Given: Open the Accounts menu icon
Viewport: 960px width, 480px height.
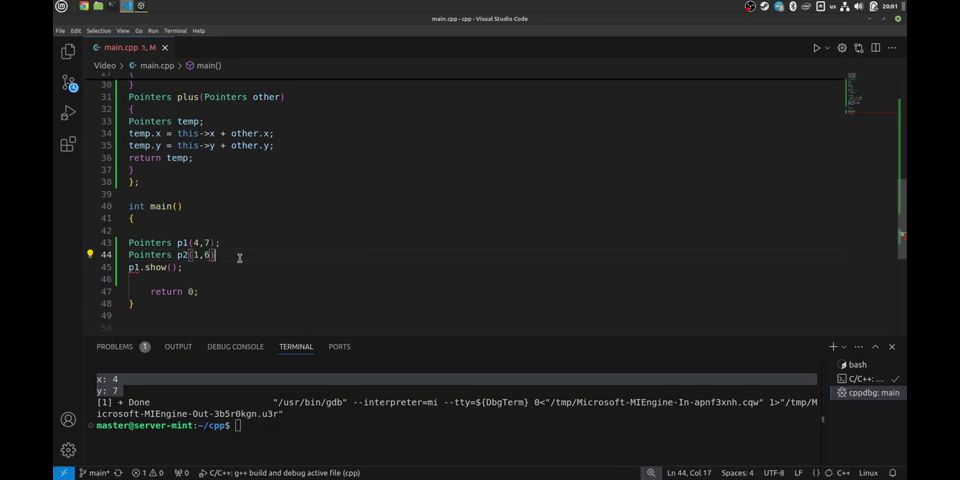Looking at the screenshot, I should click(68, 419).
